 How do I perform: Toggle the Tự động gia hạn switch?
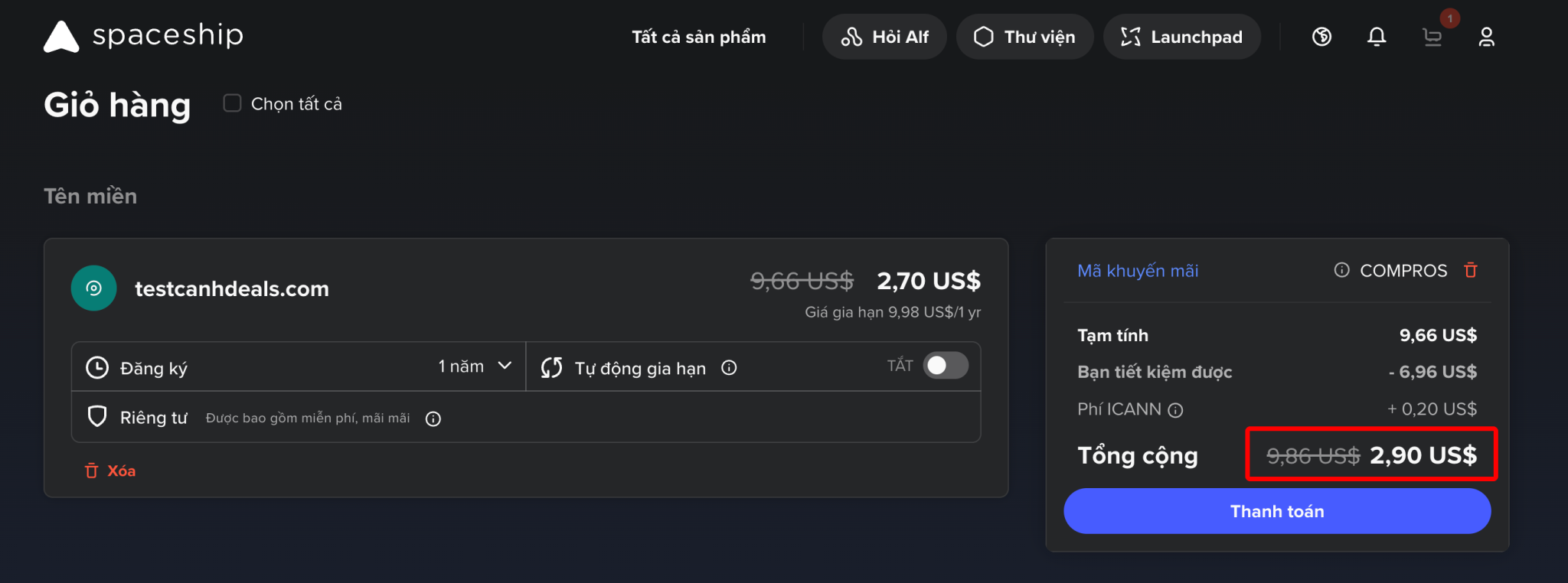pyautogui.click(x=946, y=366)
